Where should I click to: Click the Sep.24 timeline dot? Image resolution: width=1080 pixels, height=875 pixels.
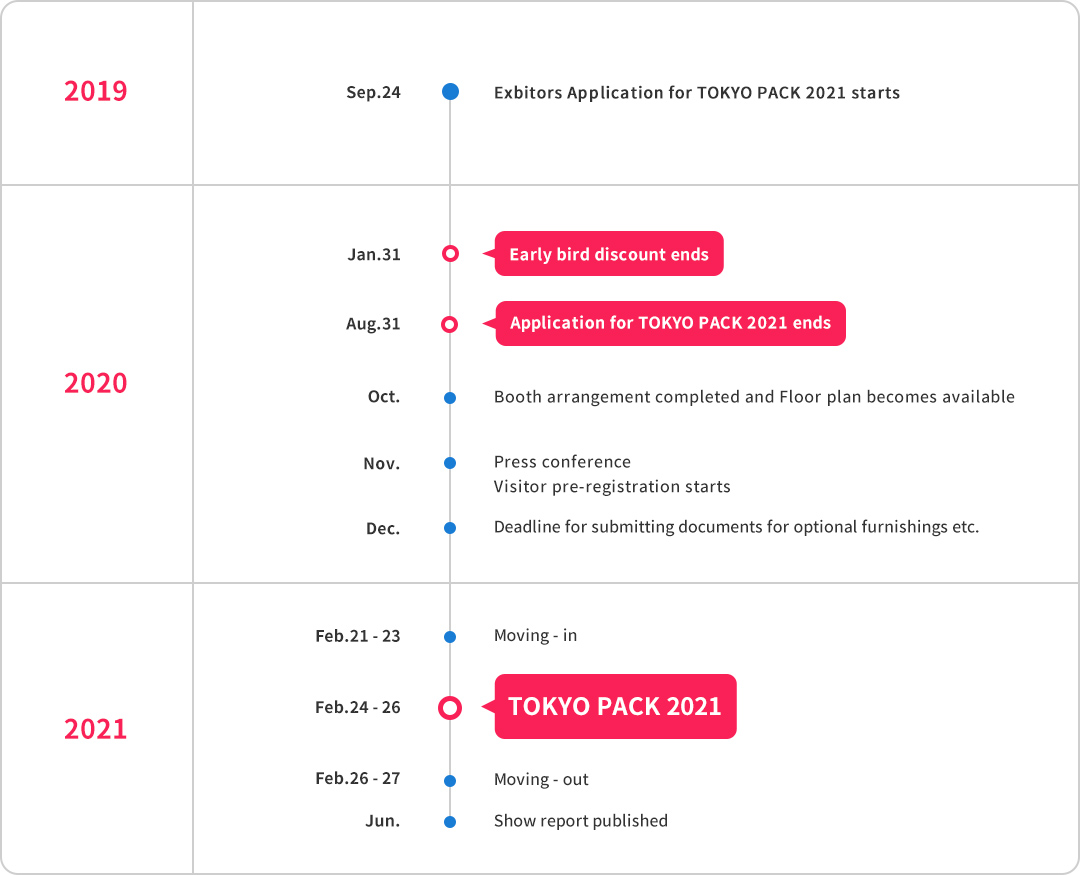(x=450, y=92)
